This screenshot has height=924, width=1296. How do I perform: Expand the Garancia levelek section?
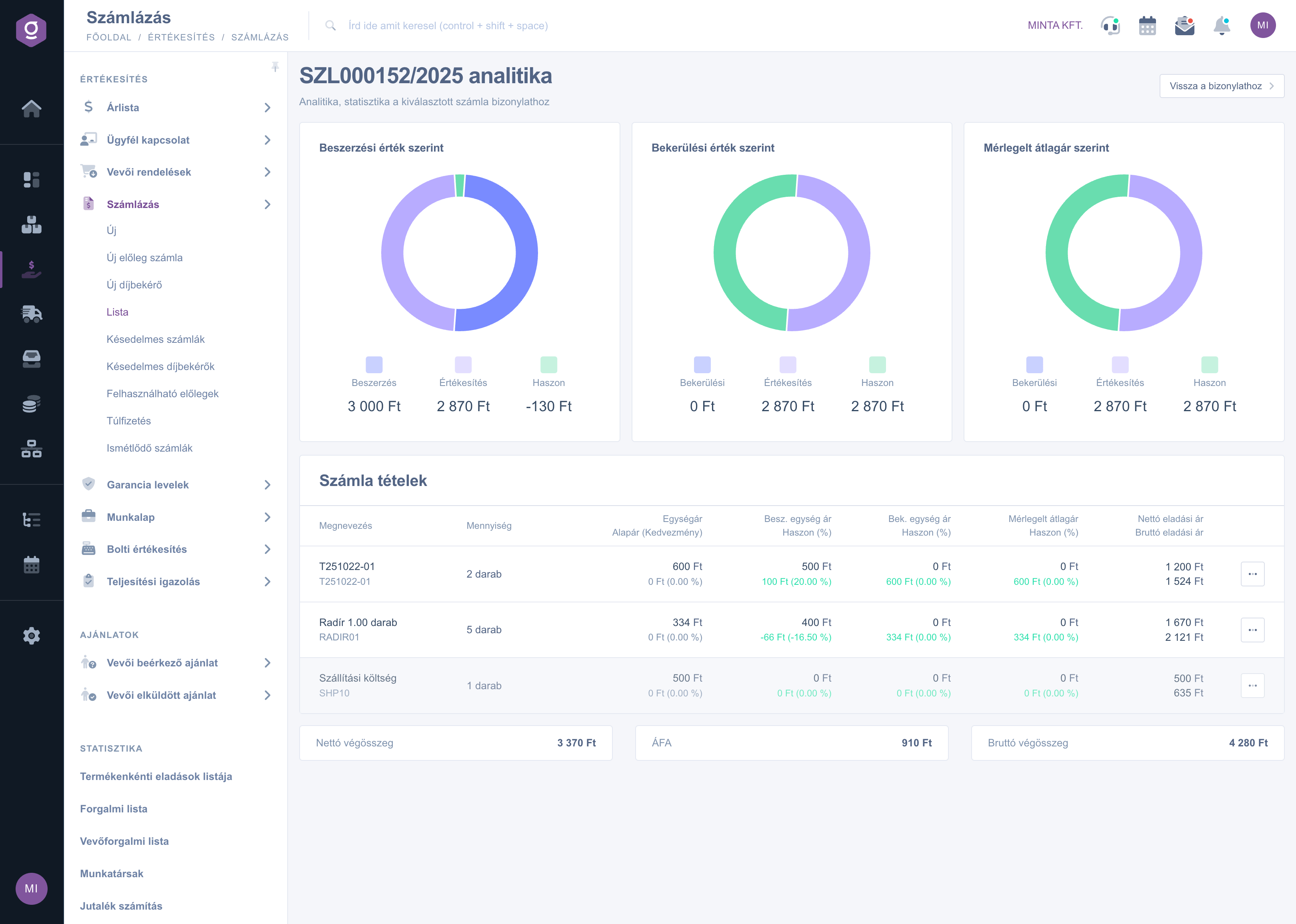coord(267,485)
